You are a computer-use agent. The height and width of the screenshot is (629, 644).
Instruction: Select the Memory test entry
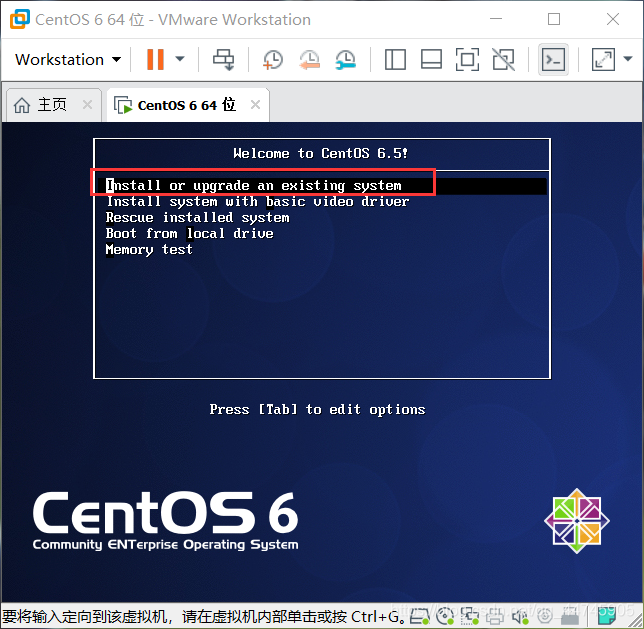(x=149, y=250)
